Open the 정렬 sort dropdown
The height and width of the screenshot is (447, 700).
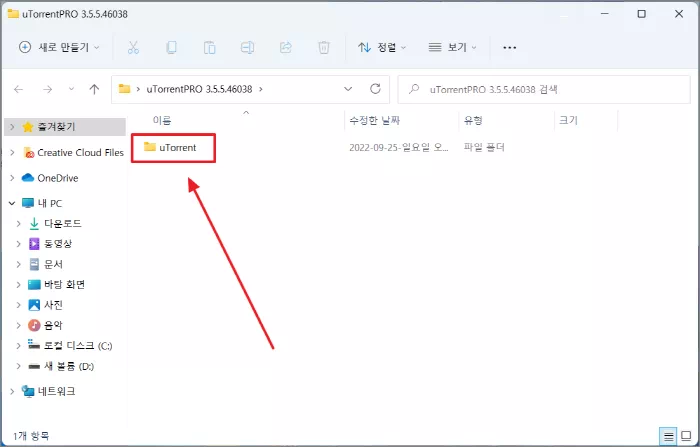382,47
